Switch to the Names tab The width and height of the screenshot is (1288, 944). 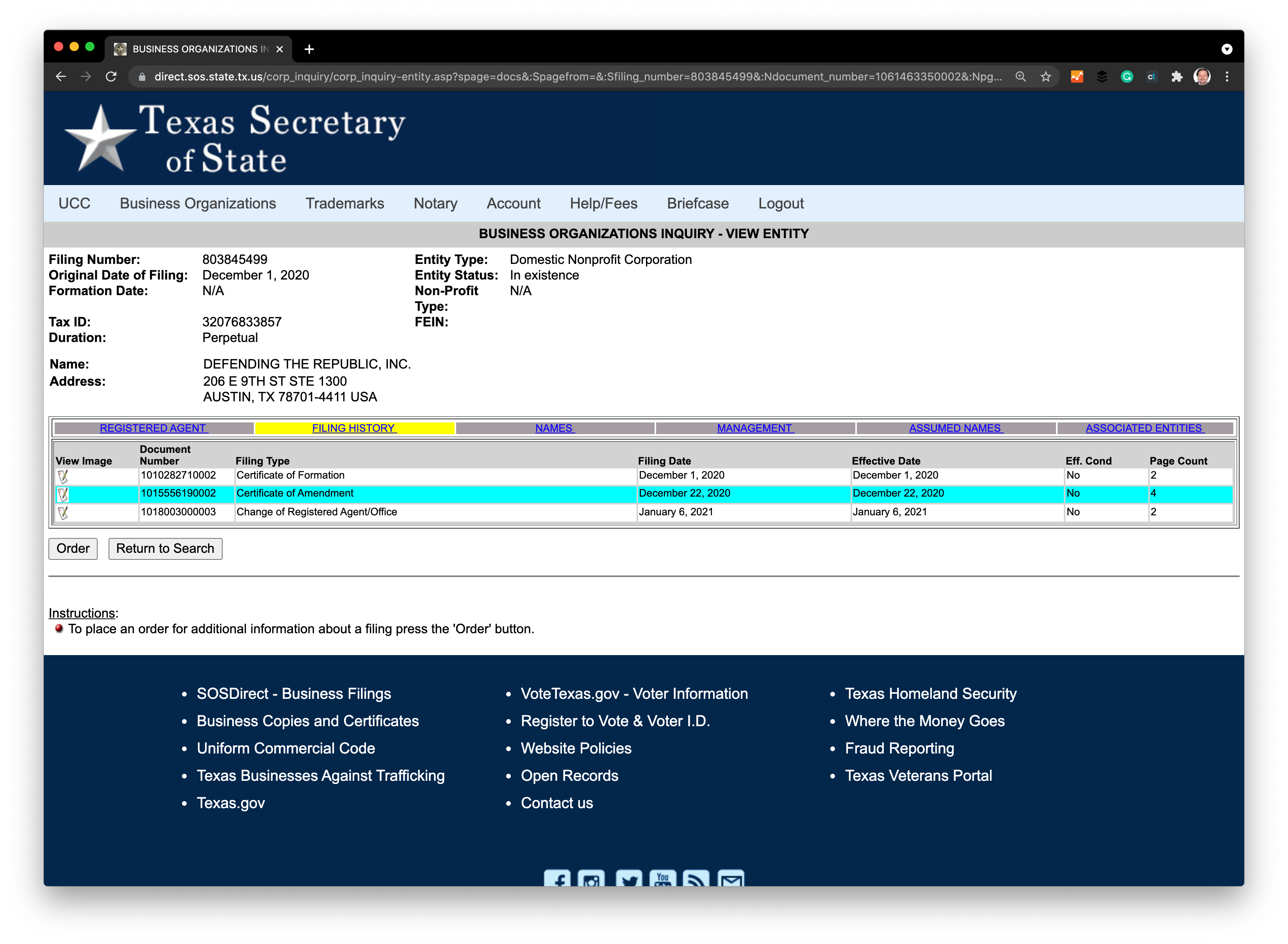tap(555, 428)
